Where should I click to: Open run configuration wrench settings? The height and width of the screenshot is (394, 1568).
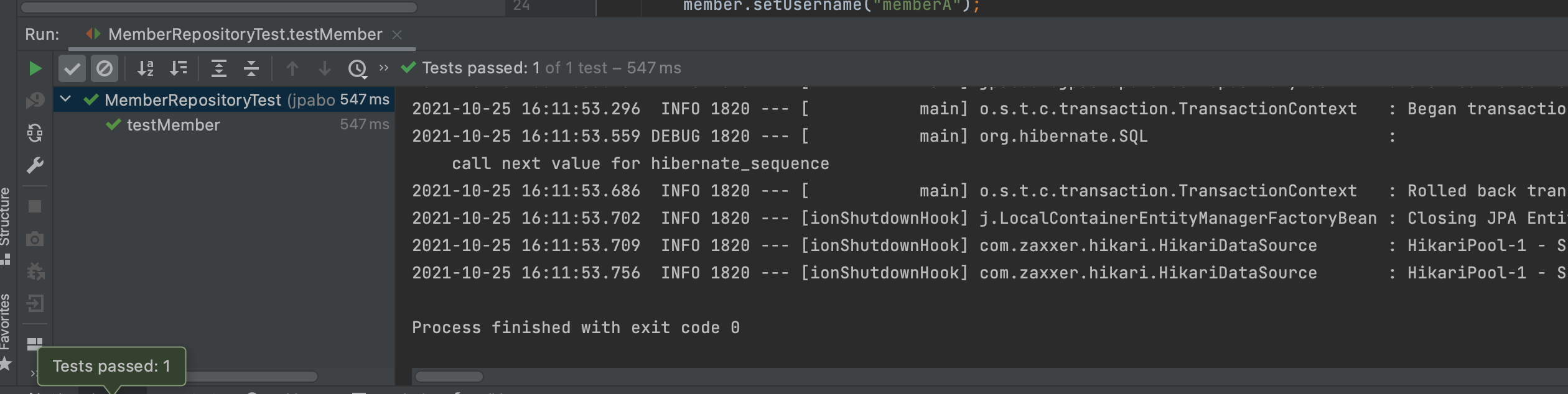tap(35, 165)
